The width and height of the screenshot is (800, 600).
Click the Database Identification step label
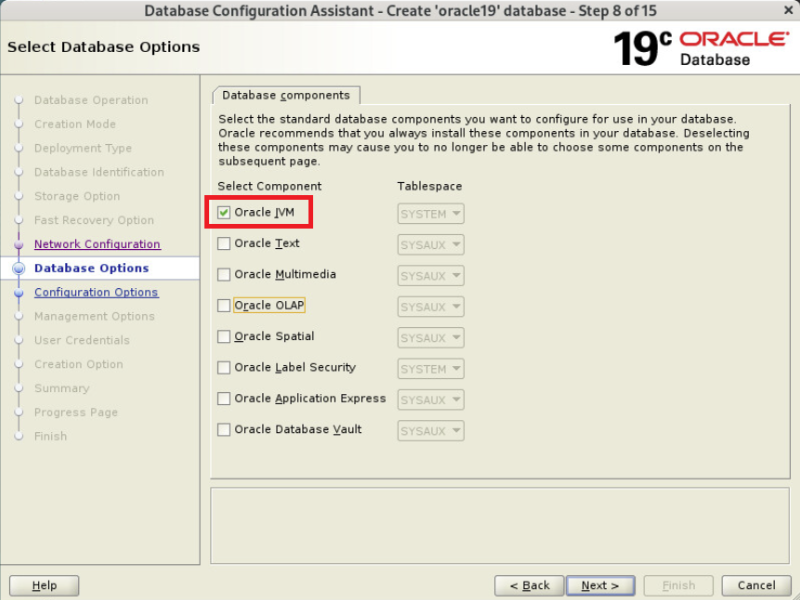[99, 172]
